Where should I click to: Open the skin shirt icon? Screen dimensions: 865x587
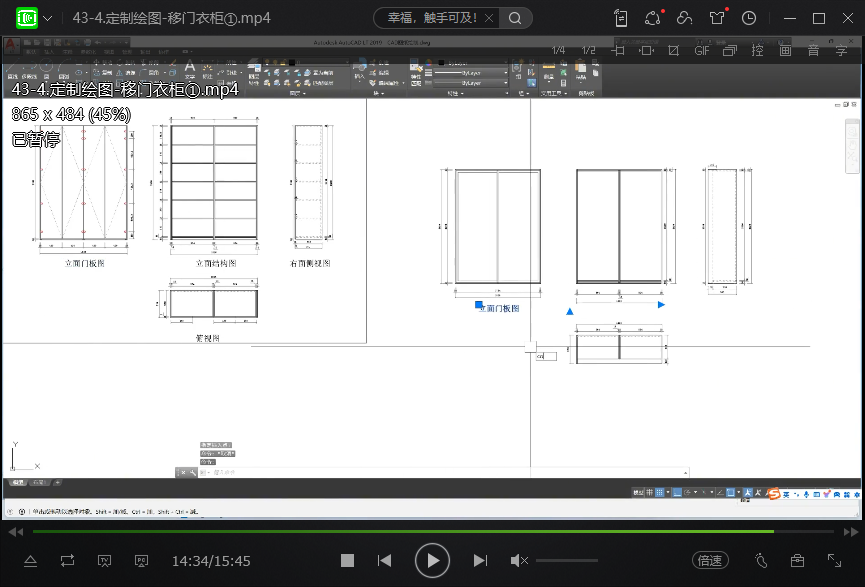pyautogui.click(x=716, y=18)
